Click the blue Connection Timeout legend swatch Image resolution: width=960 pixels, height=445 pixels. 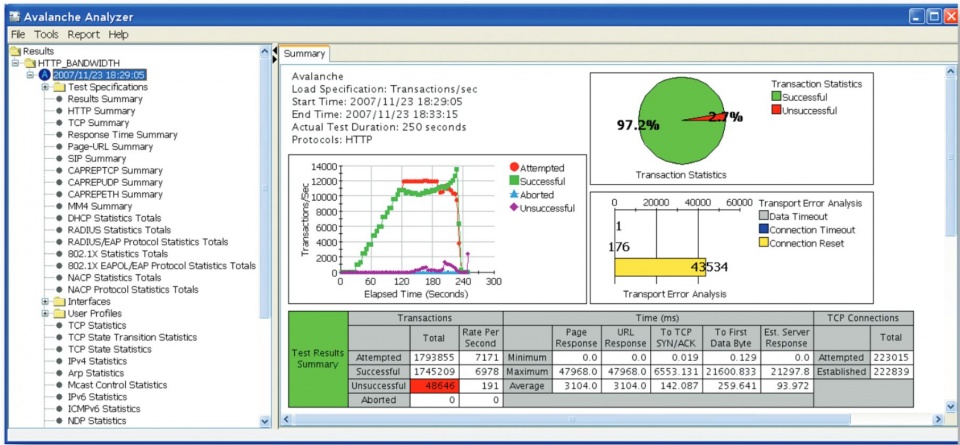764,230
